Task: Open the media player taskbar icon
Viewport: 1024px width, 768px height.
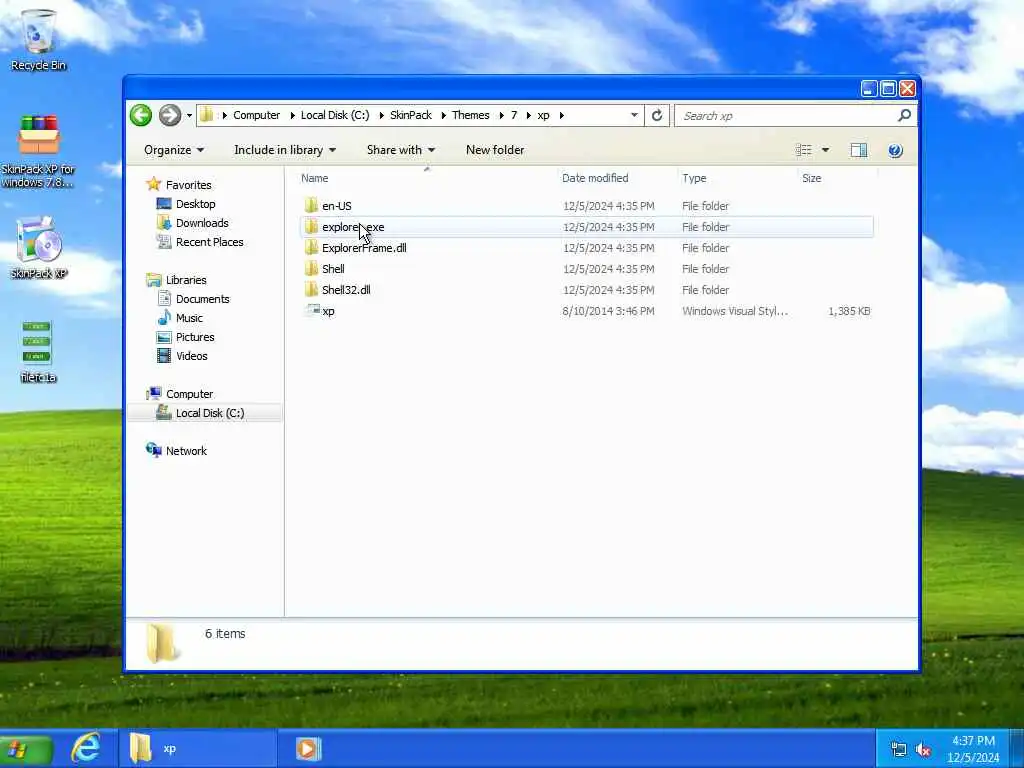Action: (308, 748)
